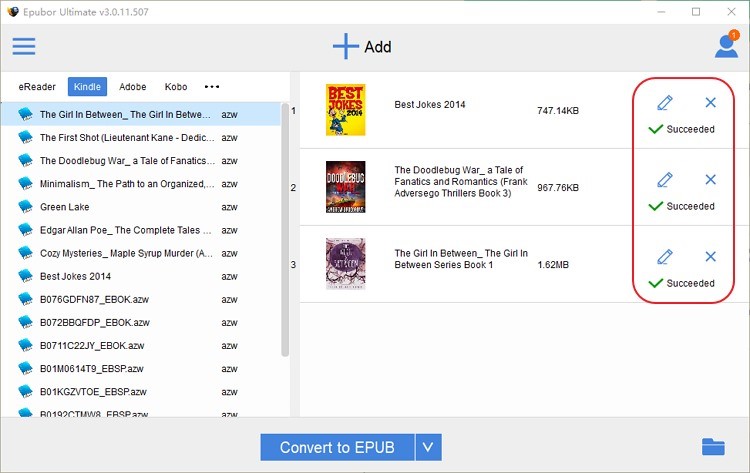Open the output folder icon
The image size is (750, 473).
[x=713, y=447]
